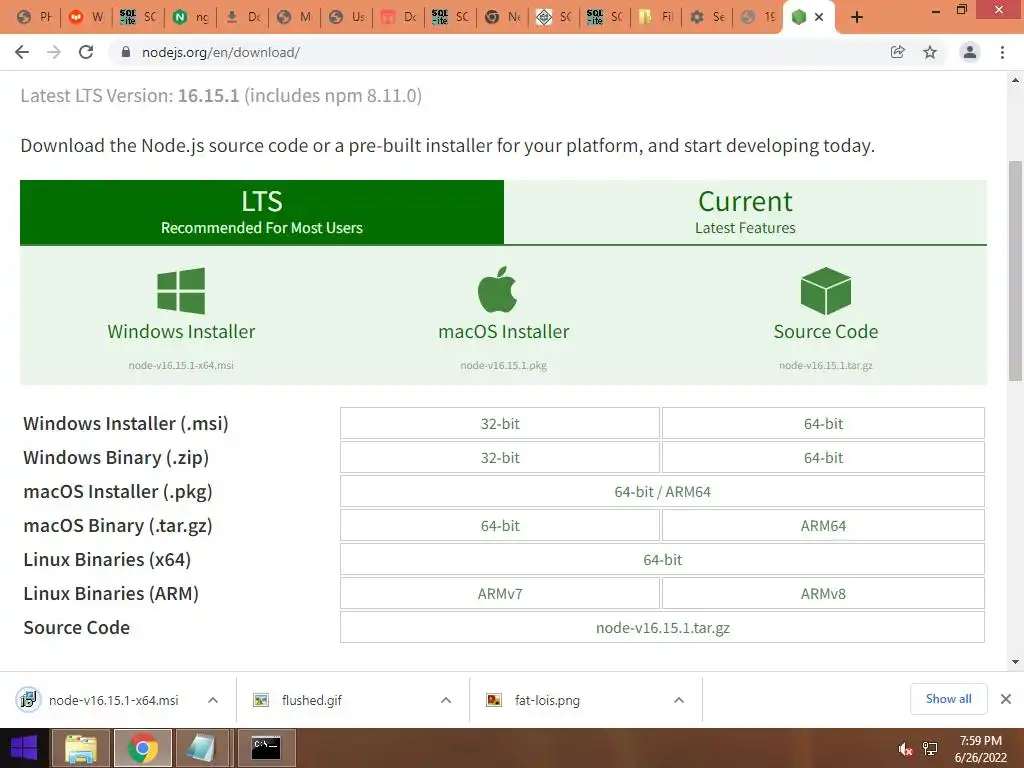Image resolution: width=1024 pixels, height=768 pixels.
Task: Close the active Node.js tab
Action: [x=819, y=17]
